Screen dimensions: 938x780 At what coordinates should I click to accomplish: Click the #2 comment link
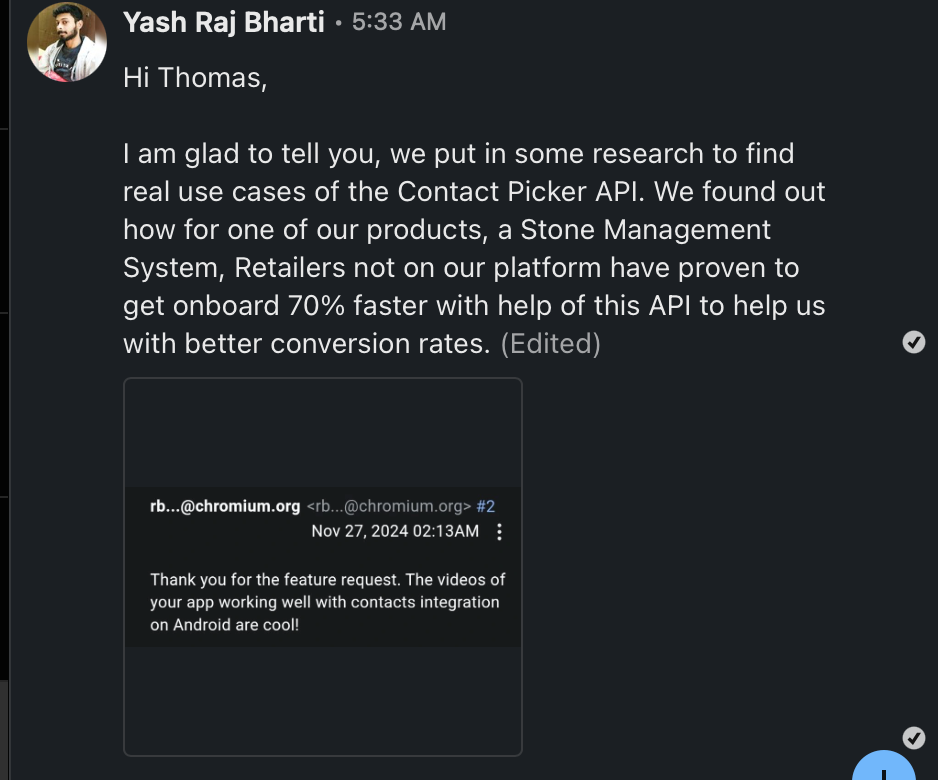pos(485,506)
